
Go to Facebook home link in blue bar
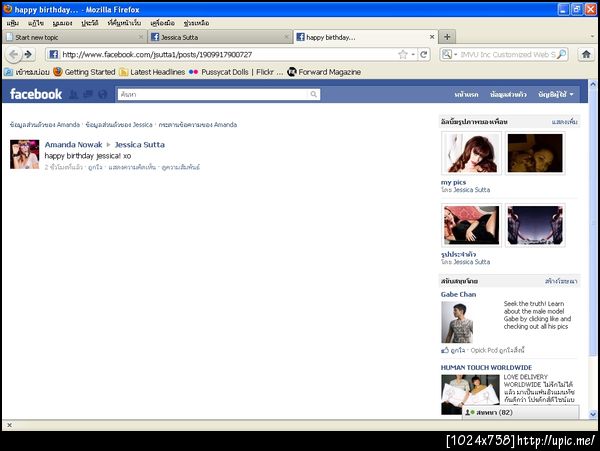click(x=466, y=94)
